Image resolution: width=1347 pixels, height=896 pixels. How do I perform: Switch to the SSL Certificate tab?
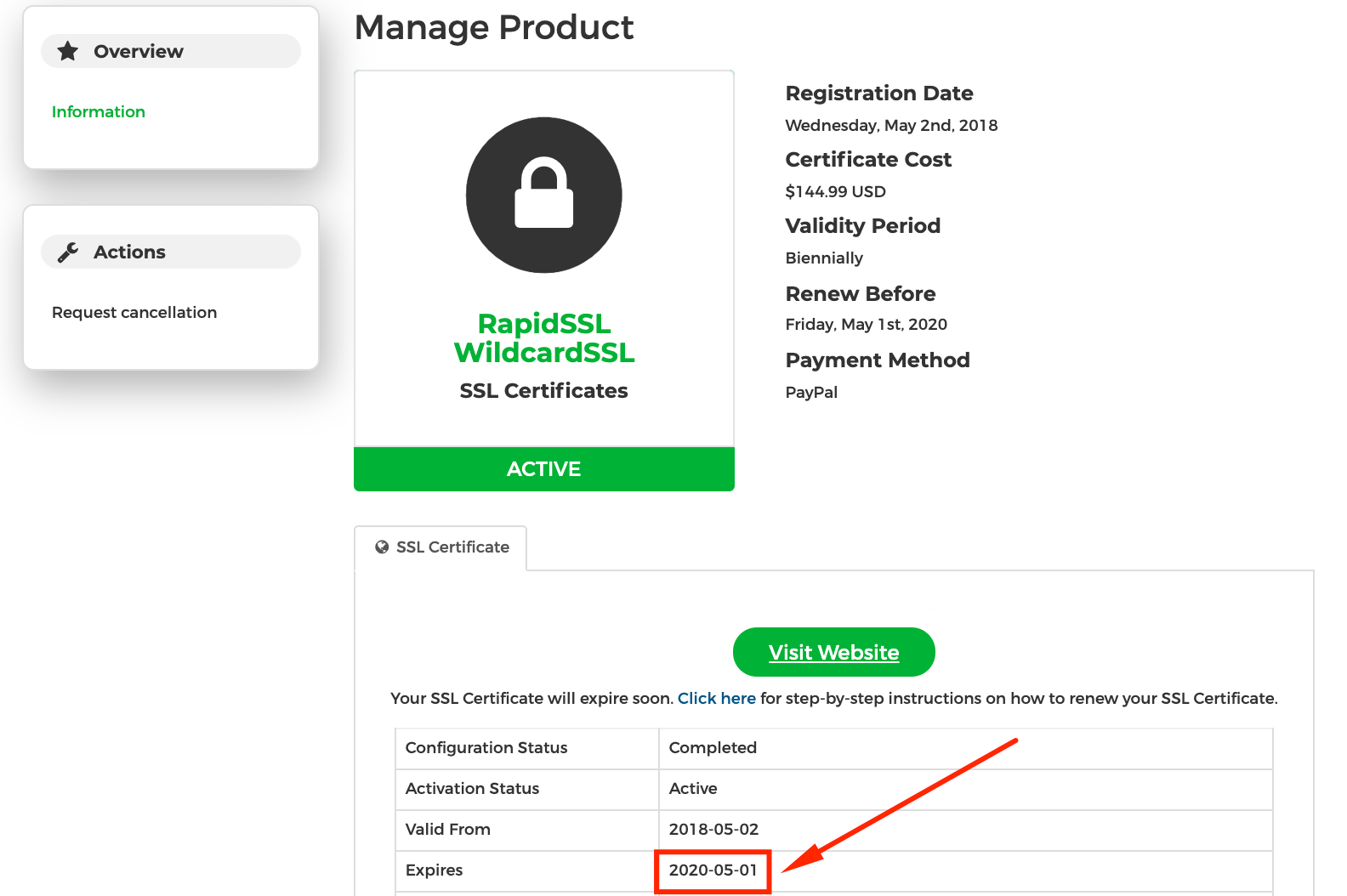(440, 547)
